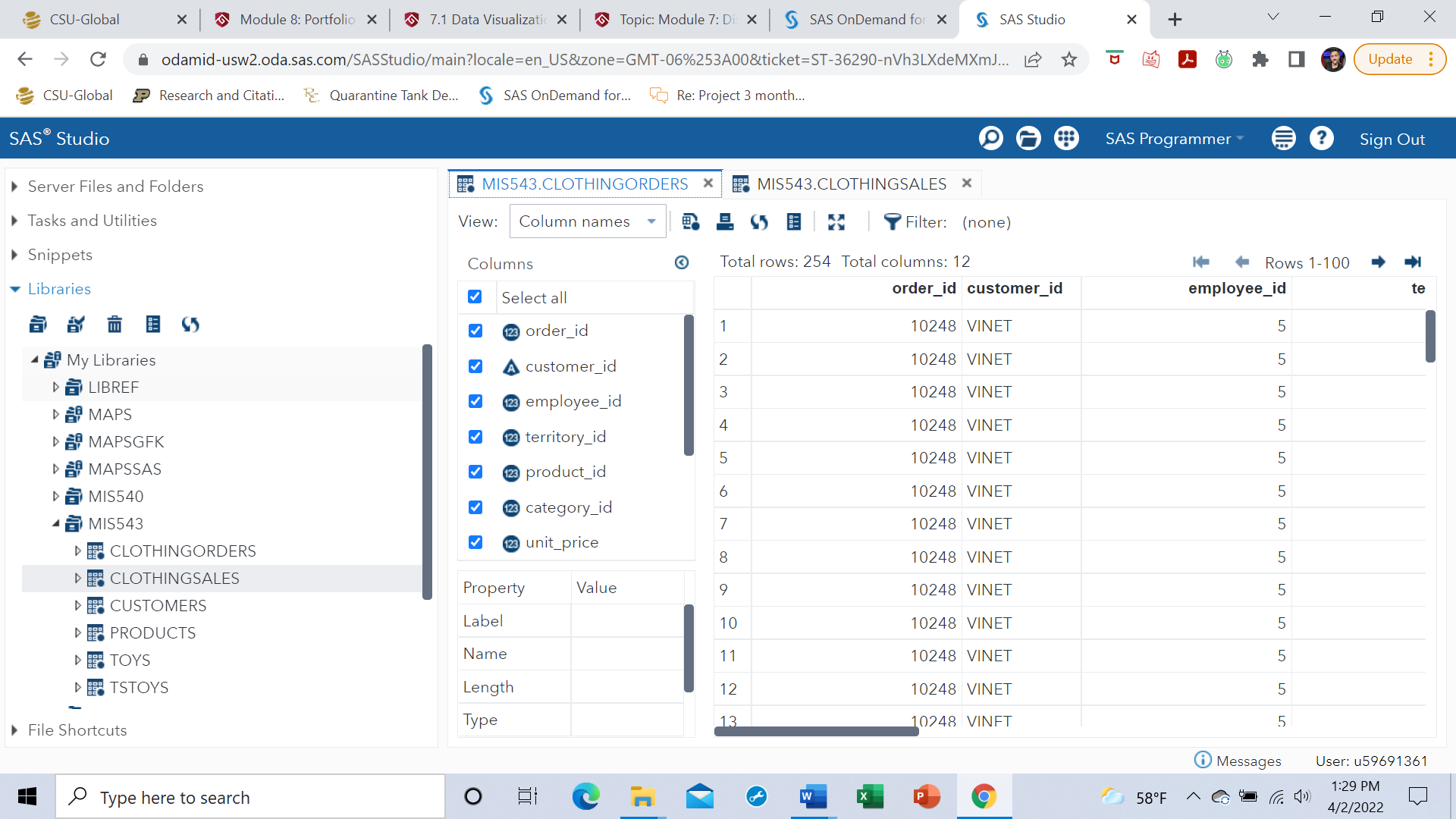Select the CUSTOMERS table in MIS543
The height and width of the screenshot is (819, 1456).
158,605
